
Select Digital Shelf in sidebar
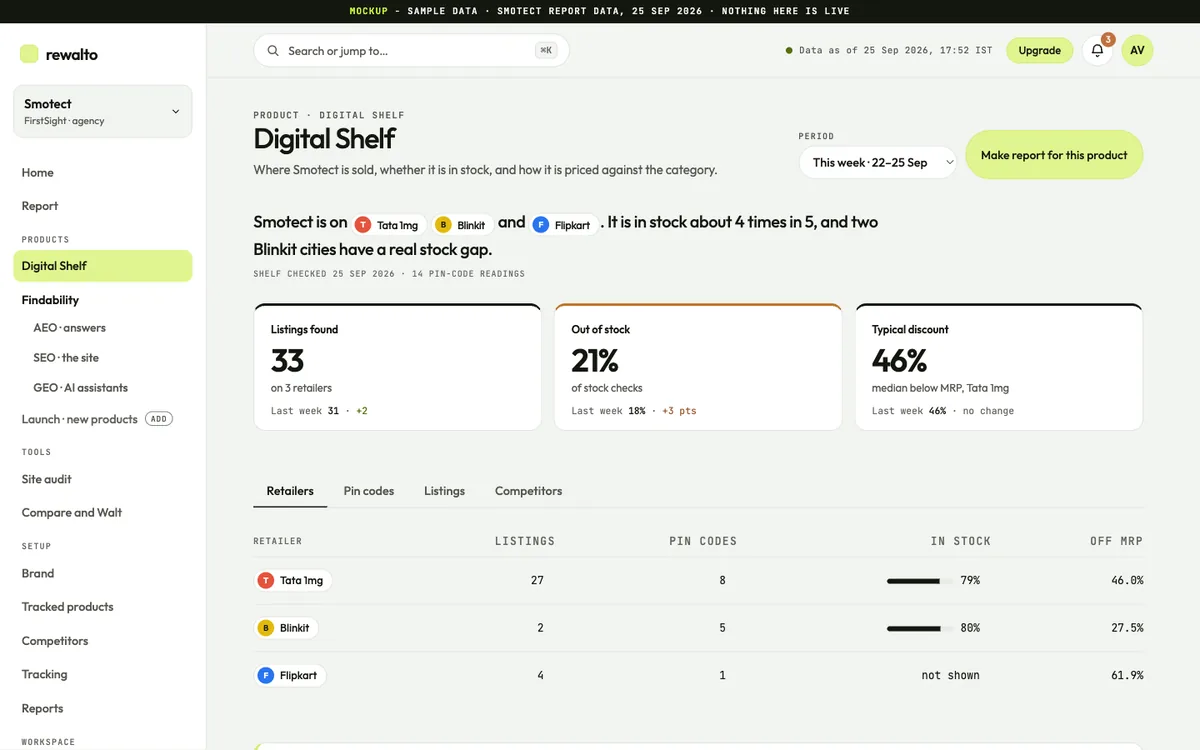pyautogui.click(x=102, y=266)
